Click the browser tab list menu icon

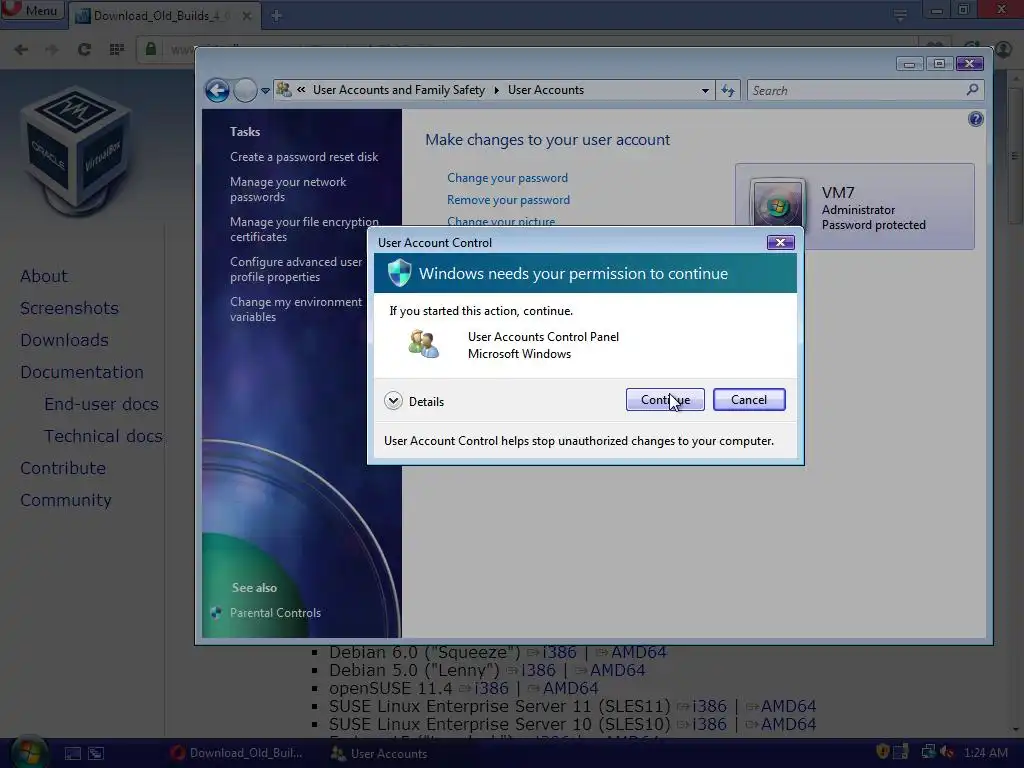(x=900, y=14)
